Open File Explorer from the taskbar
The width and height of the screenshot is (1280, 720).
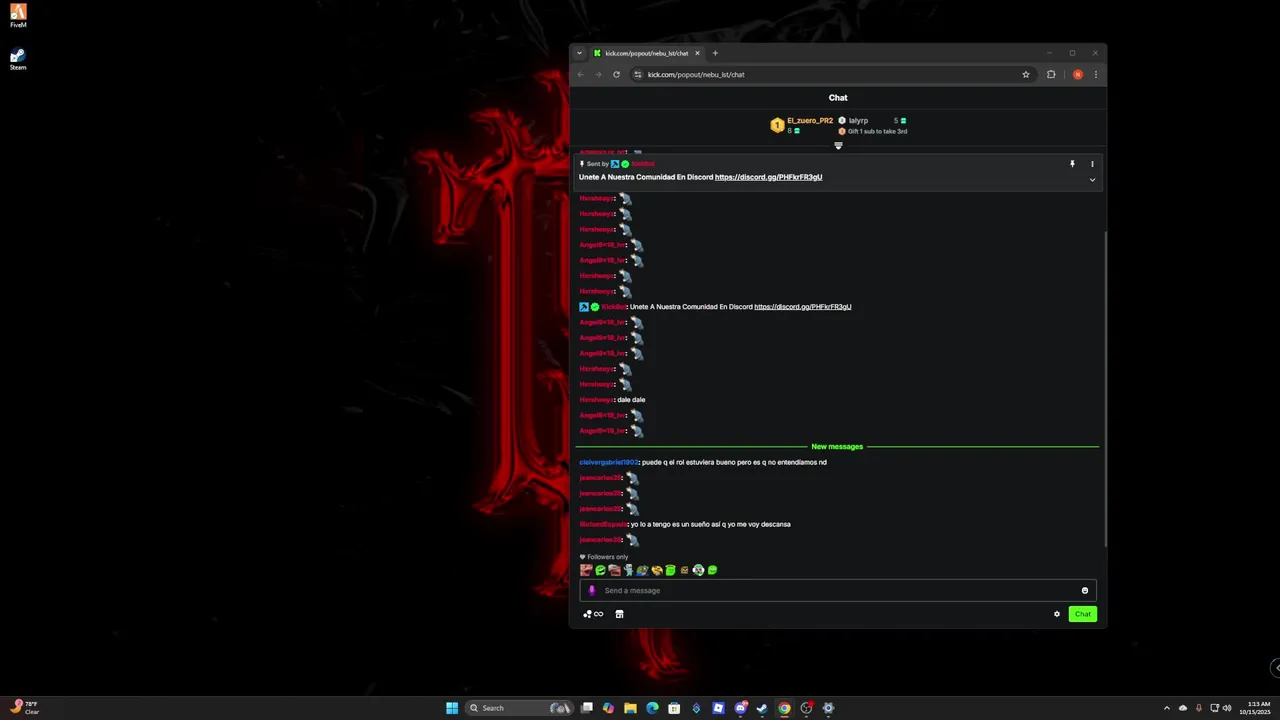pos(630,708)
